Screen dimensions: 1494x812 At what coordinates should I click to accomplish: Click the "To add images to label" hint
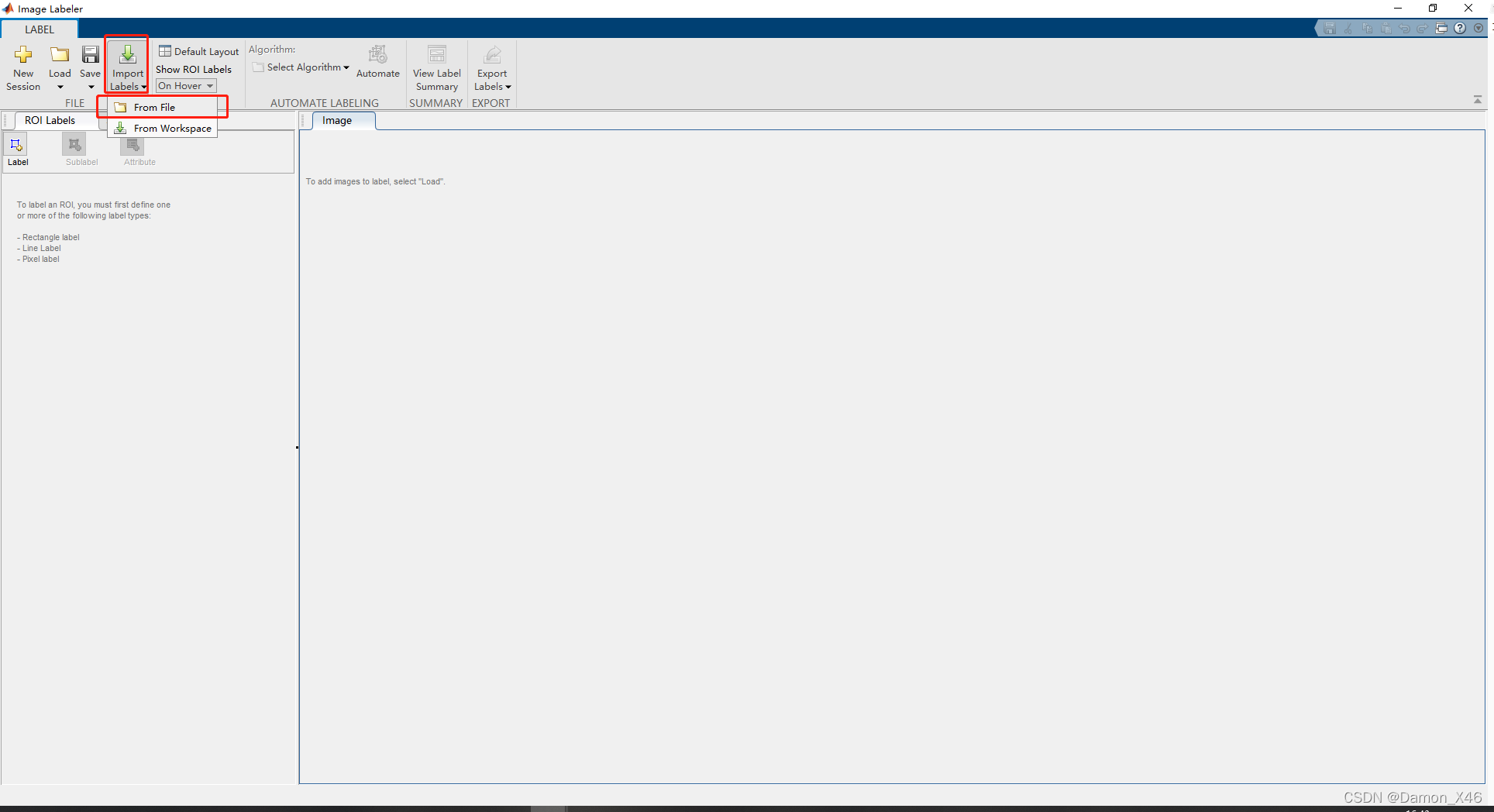(x=375, y=181)
